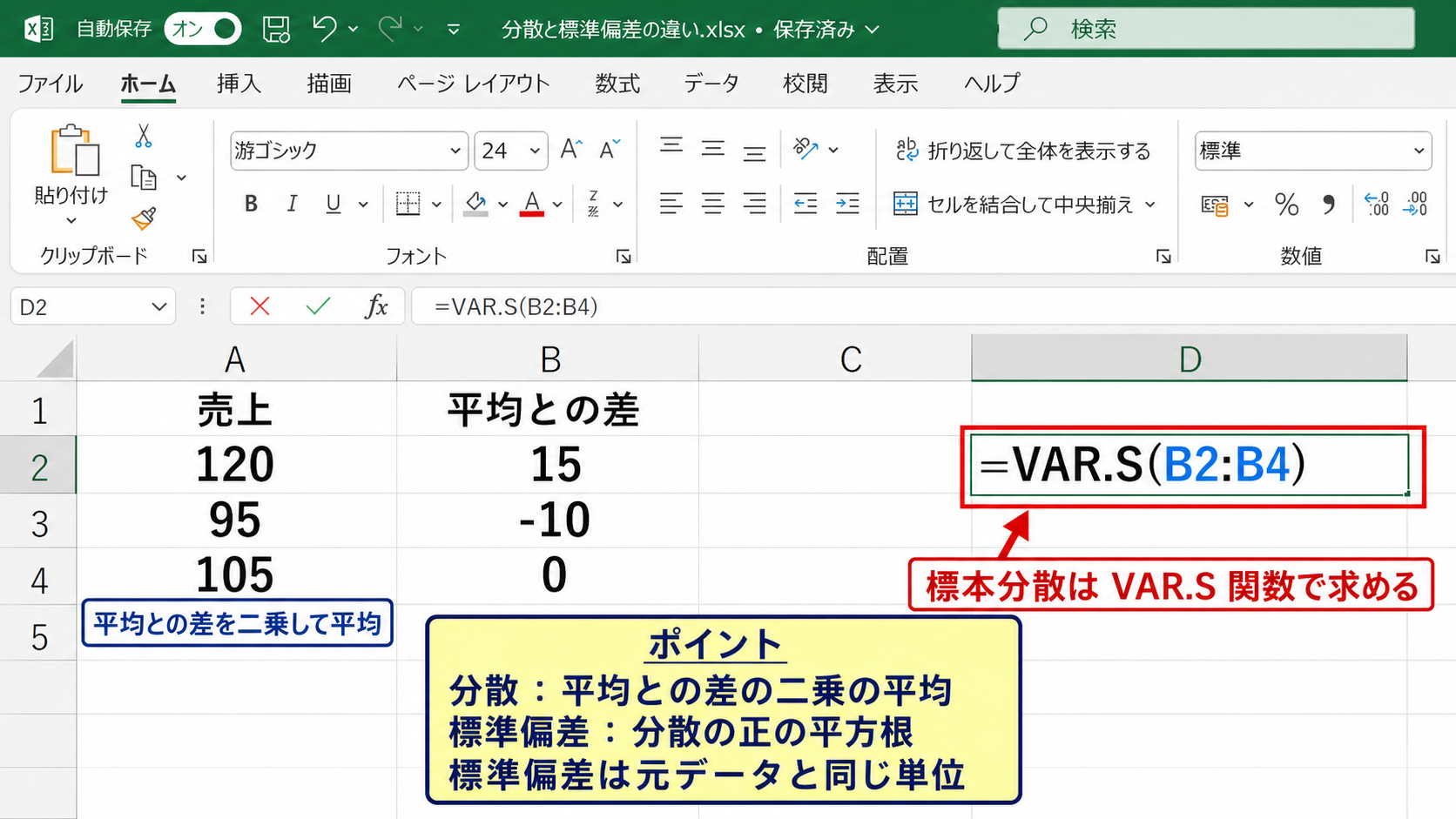Image resolution: width=1456 pixels, height=819 pixels.
Task: Toggle italic formatting
Action: pyautogui.click(x=292, y=204)
